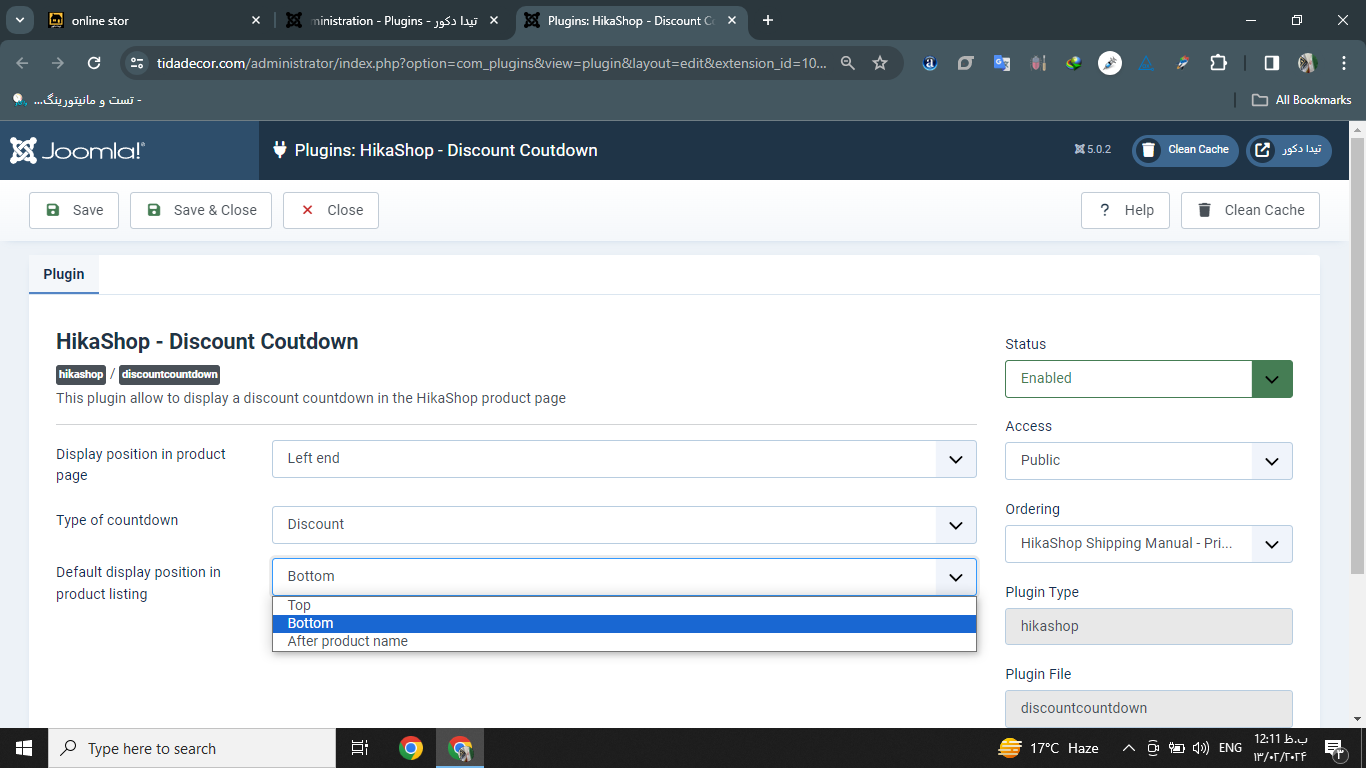
Task: Switch to the 'online stor' browser tab
Action: [154, 20]
